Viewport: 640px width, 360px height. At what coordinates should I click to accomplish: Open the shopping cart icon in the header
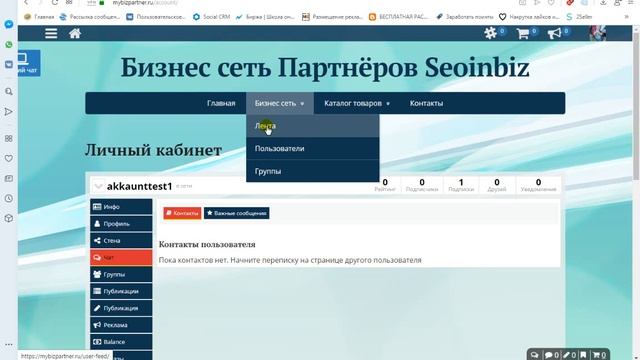(522, 33)
